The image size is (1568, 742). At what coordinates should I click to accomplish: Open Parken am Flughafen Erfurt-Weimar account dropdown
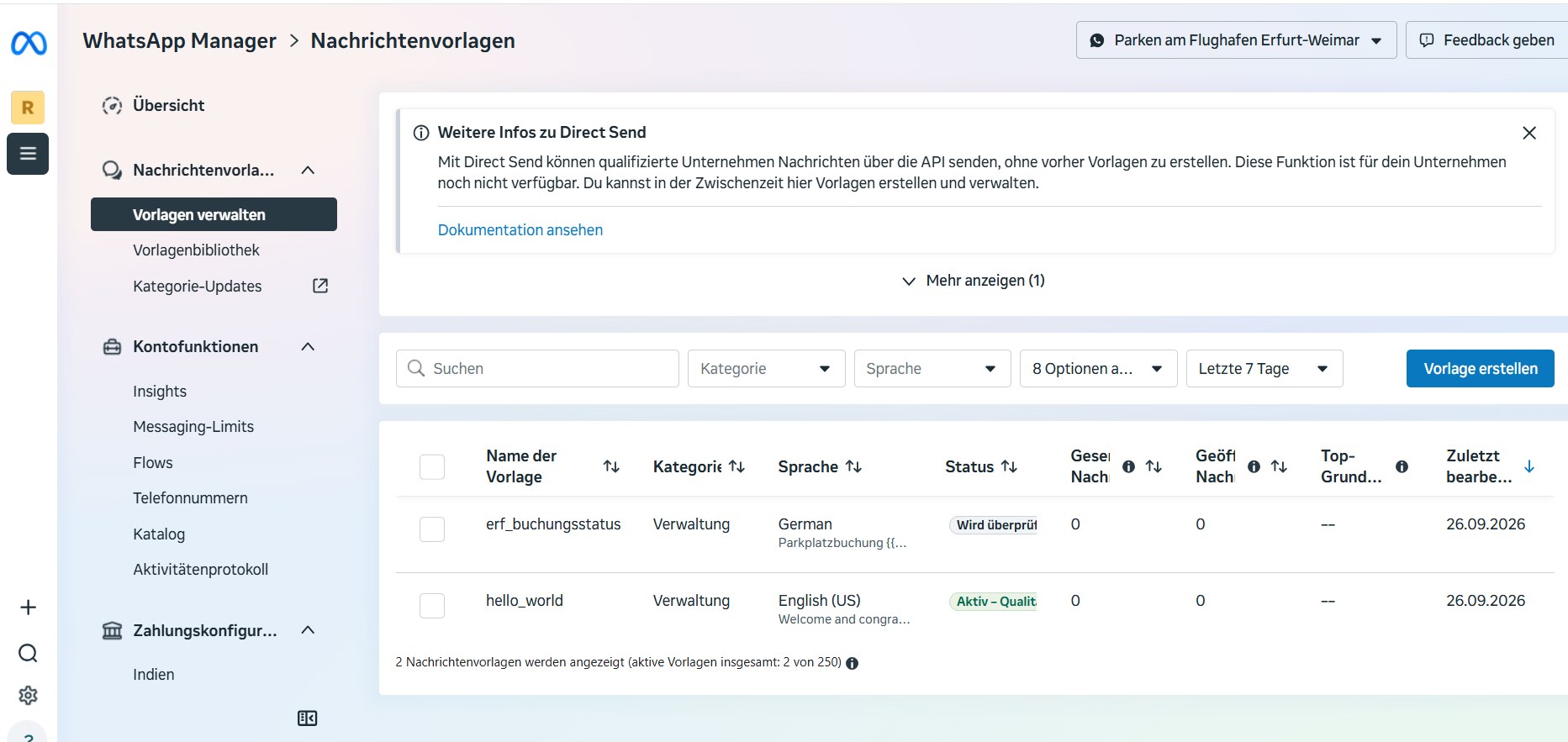click(x=1236, y=40)
